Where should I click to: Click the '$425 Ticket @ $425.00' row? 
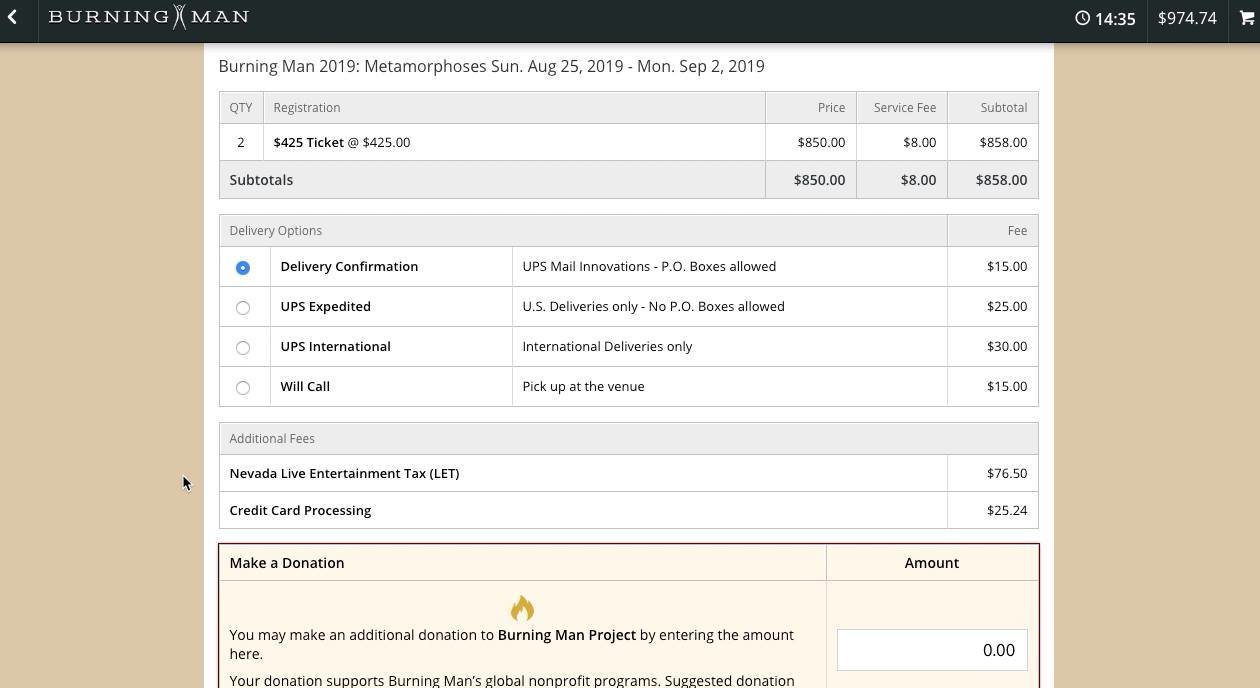point(628,142)
